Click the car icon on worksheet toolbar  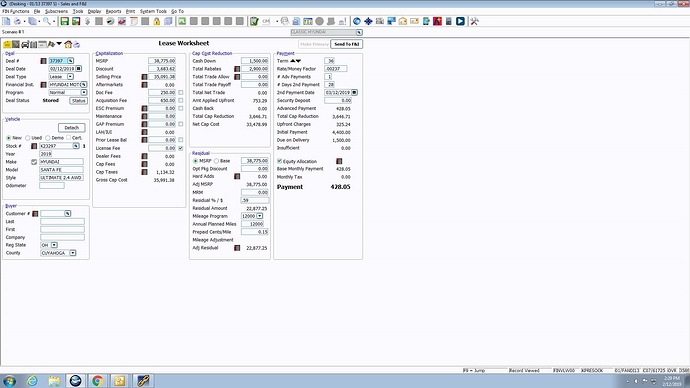[x=25, y=44]
